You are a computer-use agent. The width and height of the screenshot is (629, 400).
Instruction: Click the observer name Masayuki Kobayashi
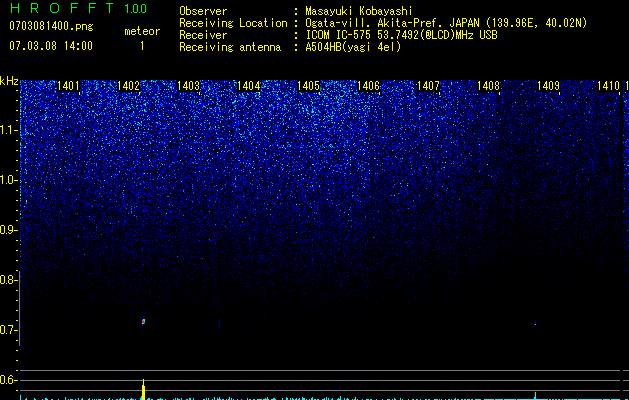[359, 11]
